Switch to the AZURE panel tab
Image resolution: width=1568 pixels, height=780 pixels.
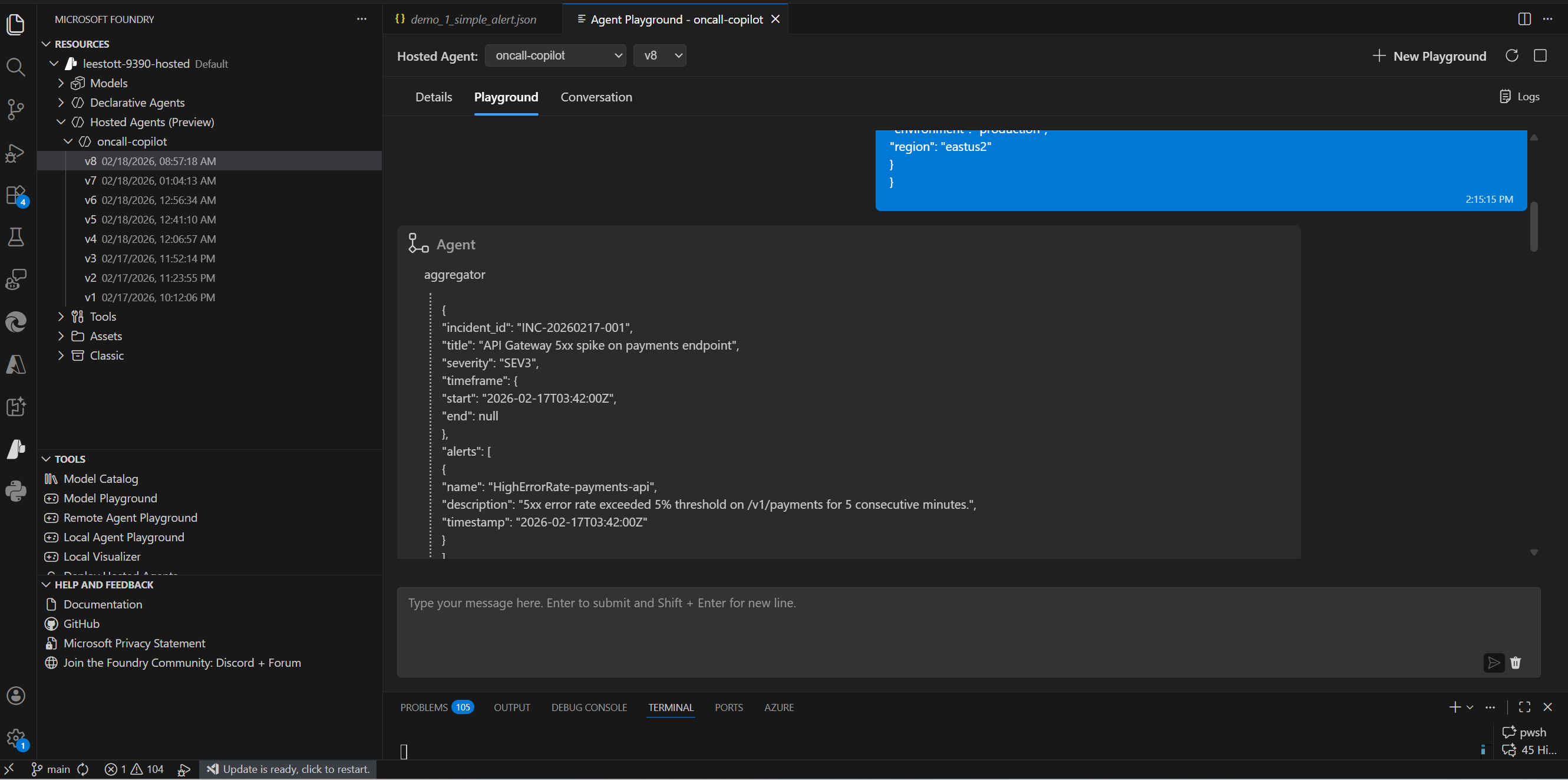(x=779, y=707)
